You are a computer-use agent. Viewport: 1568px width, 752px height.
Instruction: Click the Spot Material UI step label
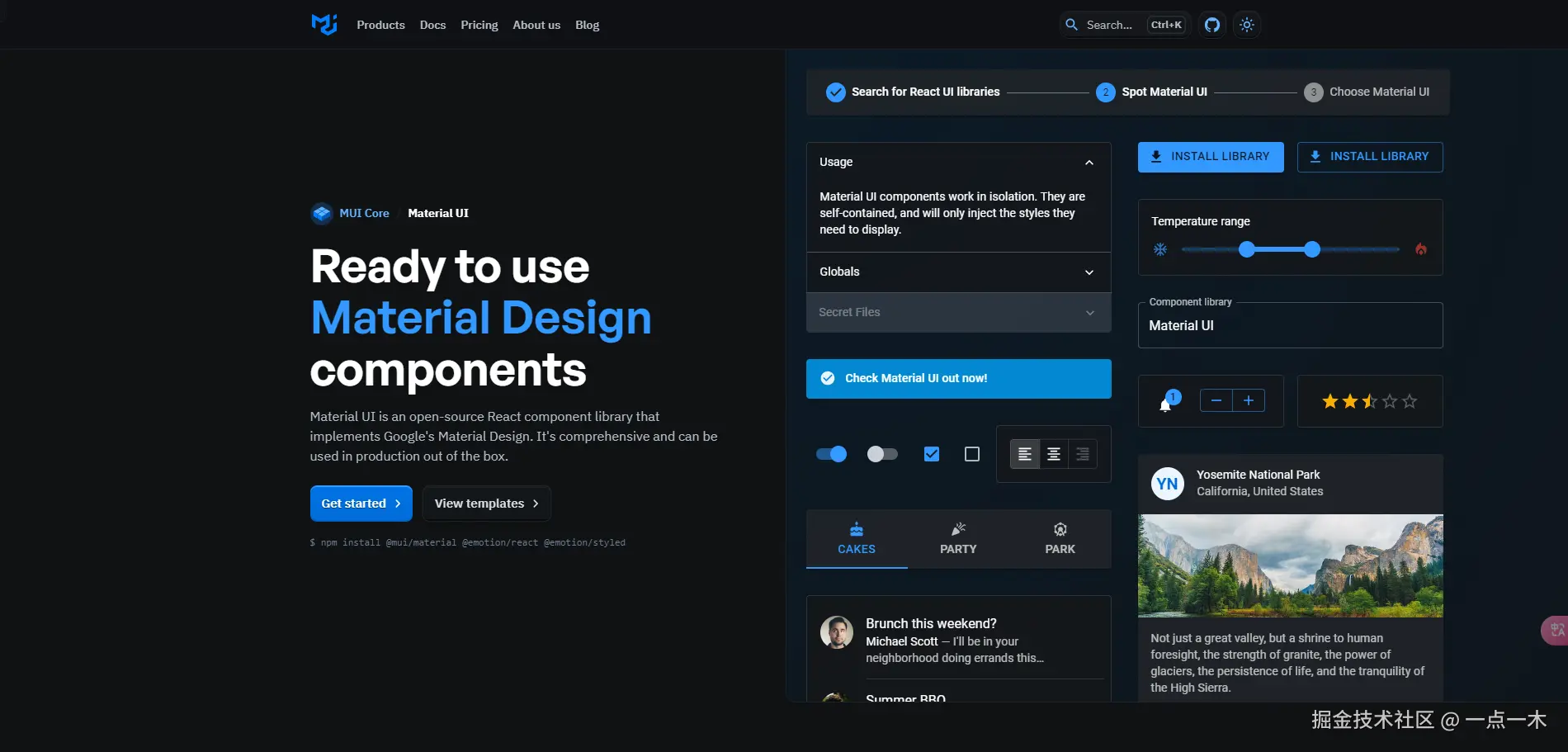1164,92
